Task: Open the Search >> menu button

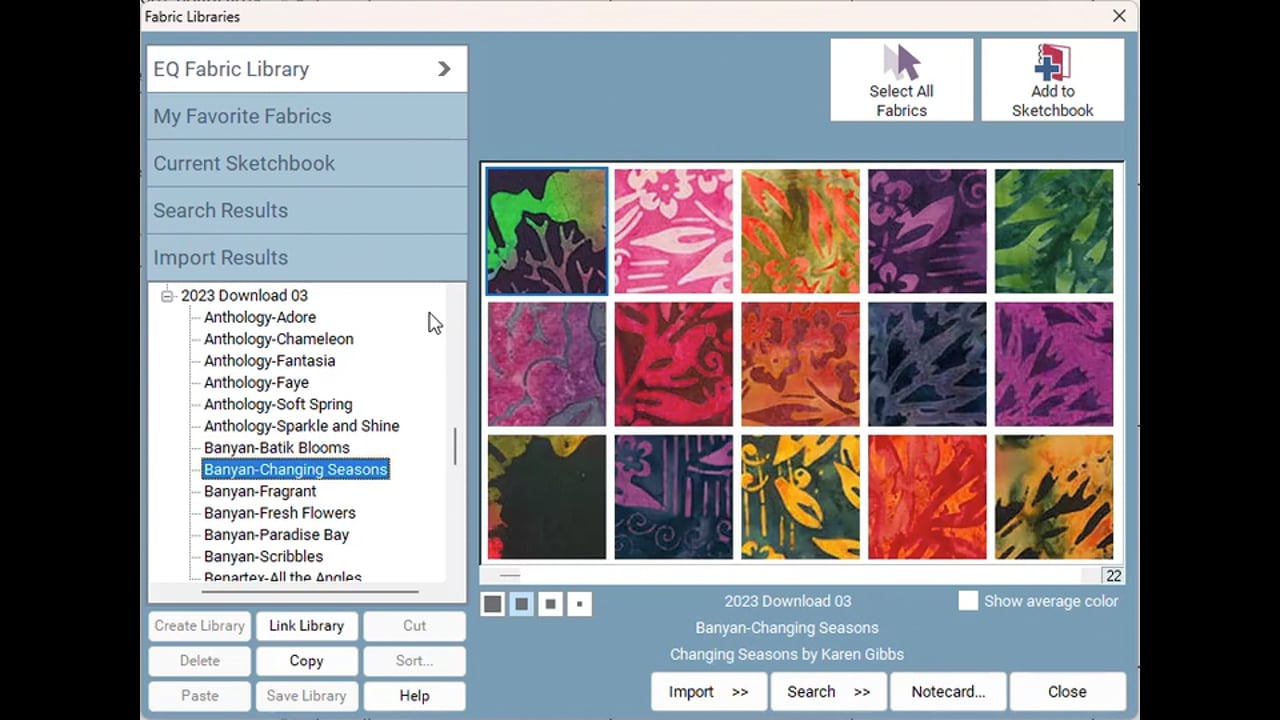Action: (828, 692)
